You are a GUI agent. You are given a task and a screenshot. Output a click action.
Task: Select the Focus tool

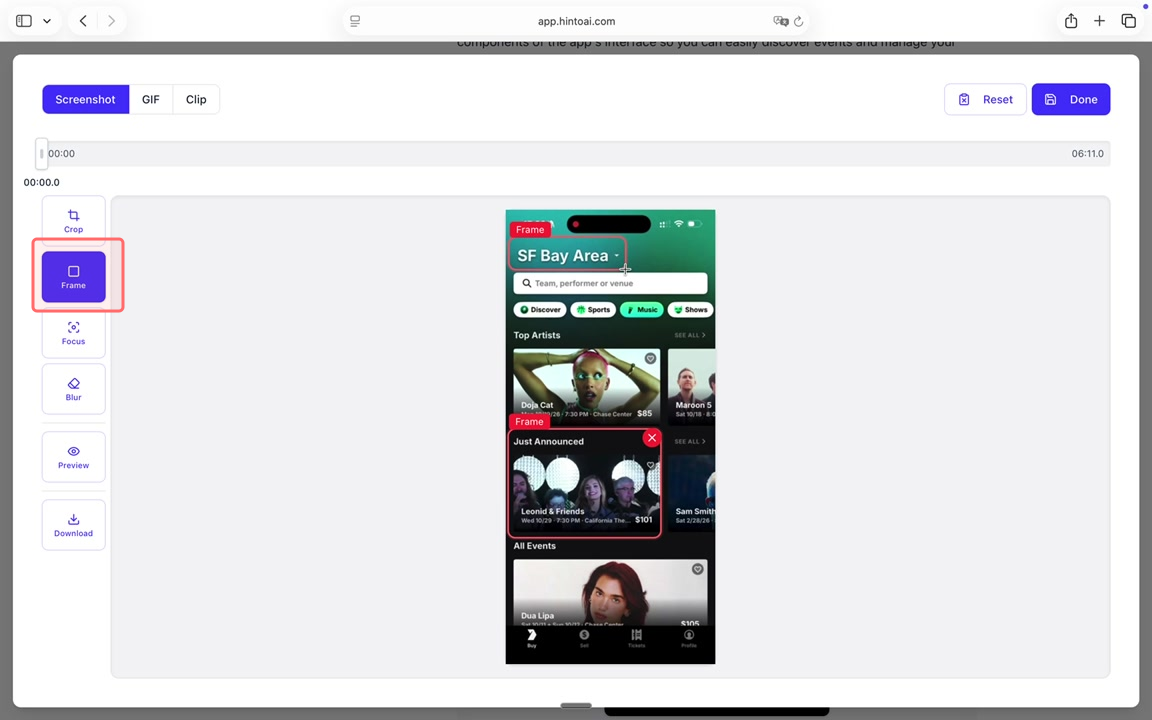(73, 333)
